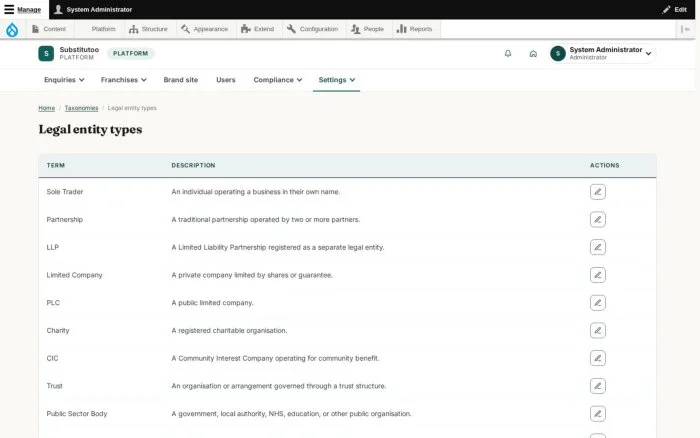Open the System Administrator account dropdown
The height and width of the screenshot is (438, 700).
pos(602,54)
